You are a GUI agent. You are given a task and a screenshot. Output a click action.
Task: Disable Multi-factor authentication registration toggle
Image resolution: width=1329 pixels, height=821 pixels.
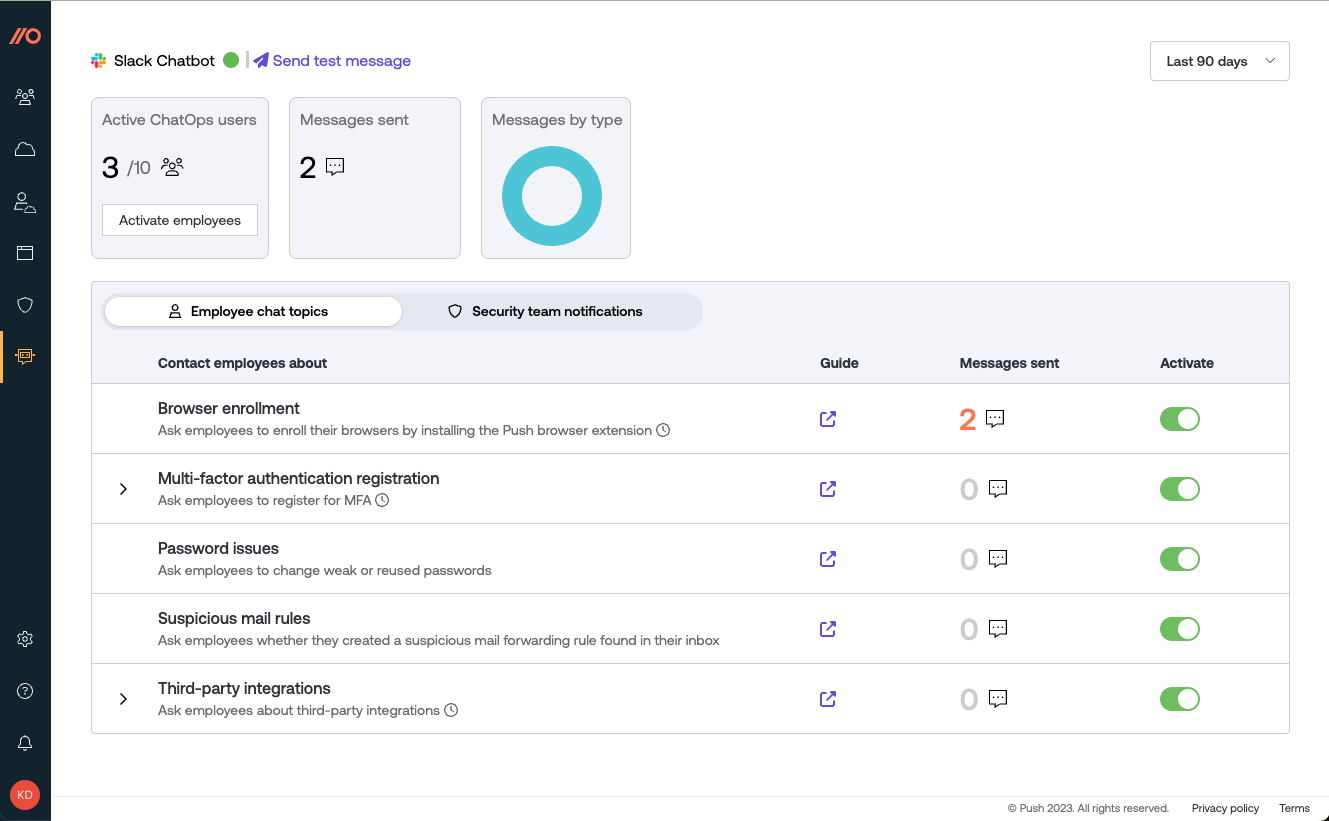coord(1180,489)
